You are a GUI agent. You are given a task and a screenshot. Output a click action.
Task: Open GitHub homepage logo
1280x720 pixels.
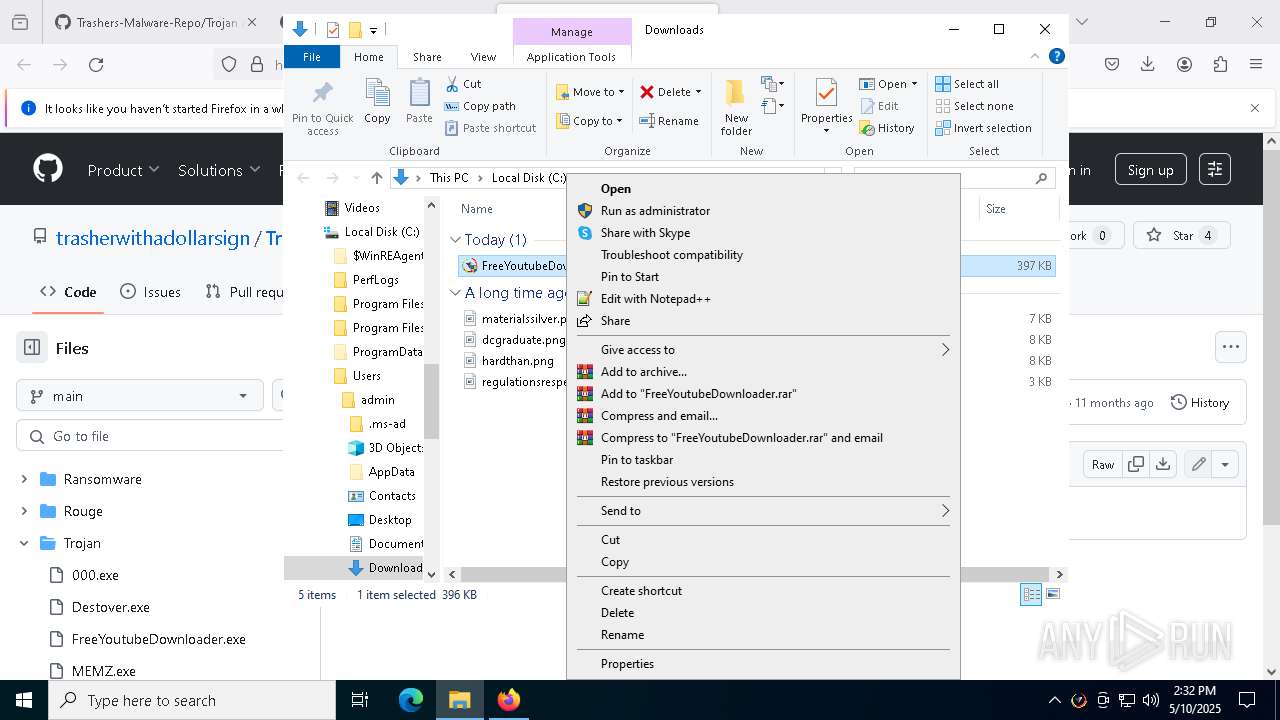[48, 169]
